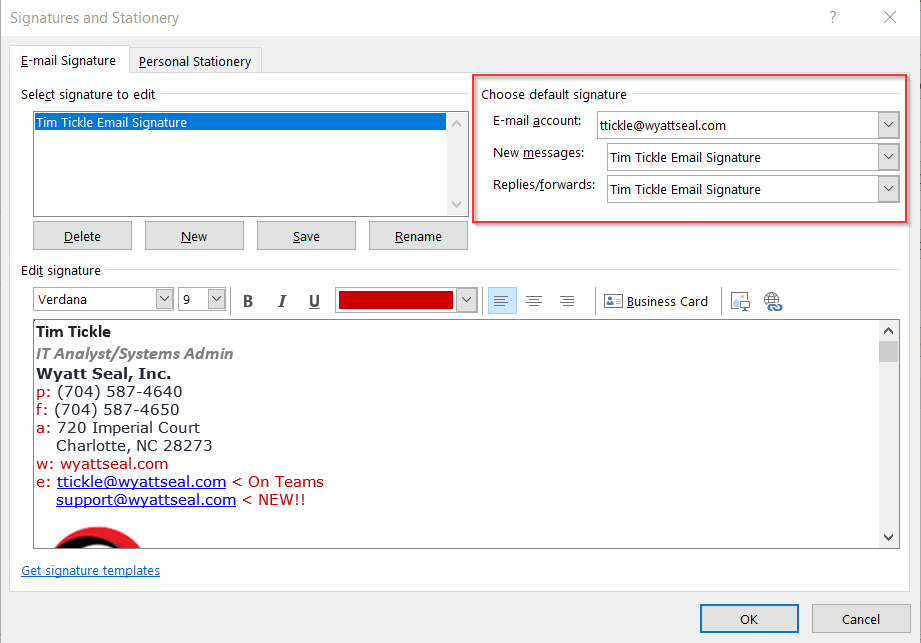Insert a hyperlink into signature

tap(773, 301)
